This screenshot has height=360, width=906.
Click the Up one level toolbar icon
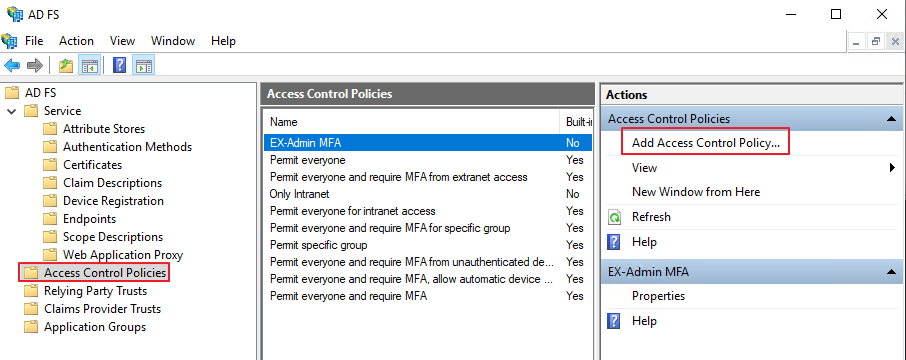(x=66, y=65)
